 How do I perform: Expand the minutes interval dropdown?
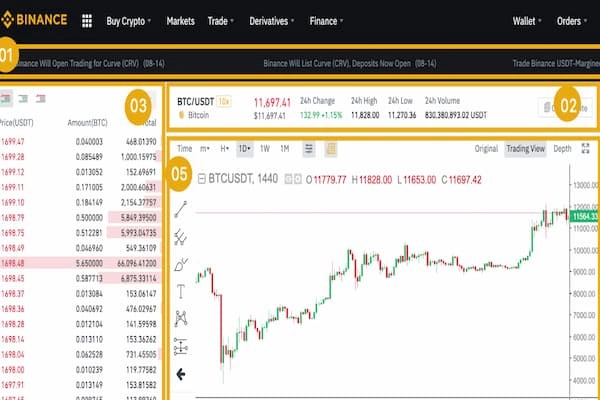coord(205,149)
